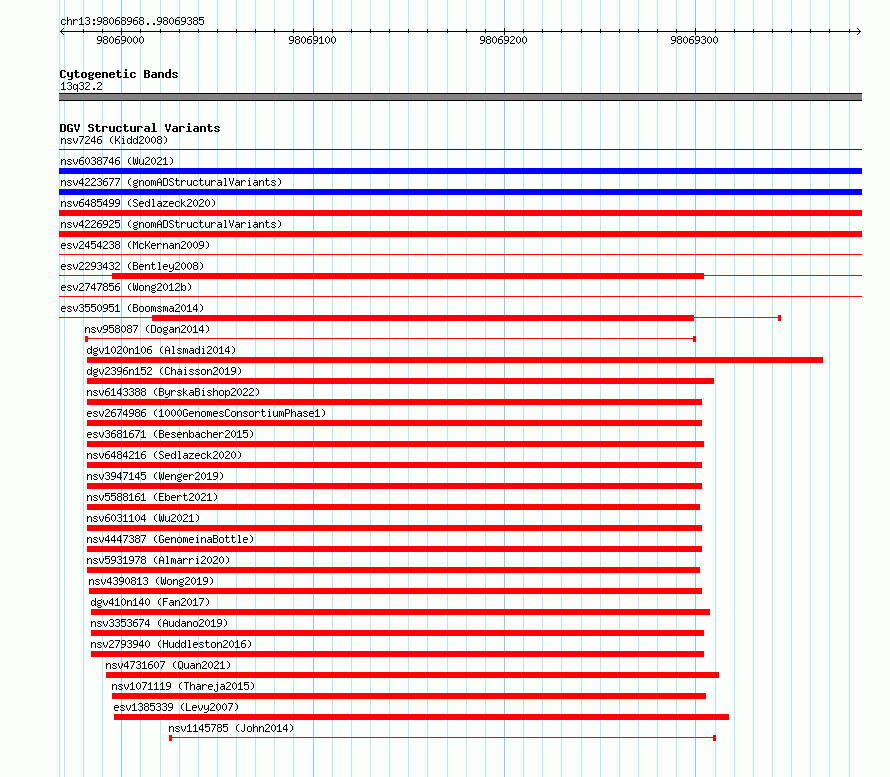890x777 pixels.
Task: Click the 98069000 ruler coordinate
Action: click(x=120, y=40)
